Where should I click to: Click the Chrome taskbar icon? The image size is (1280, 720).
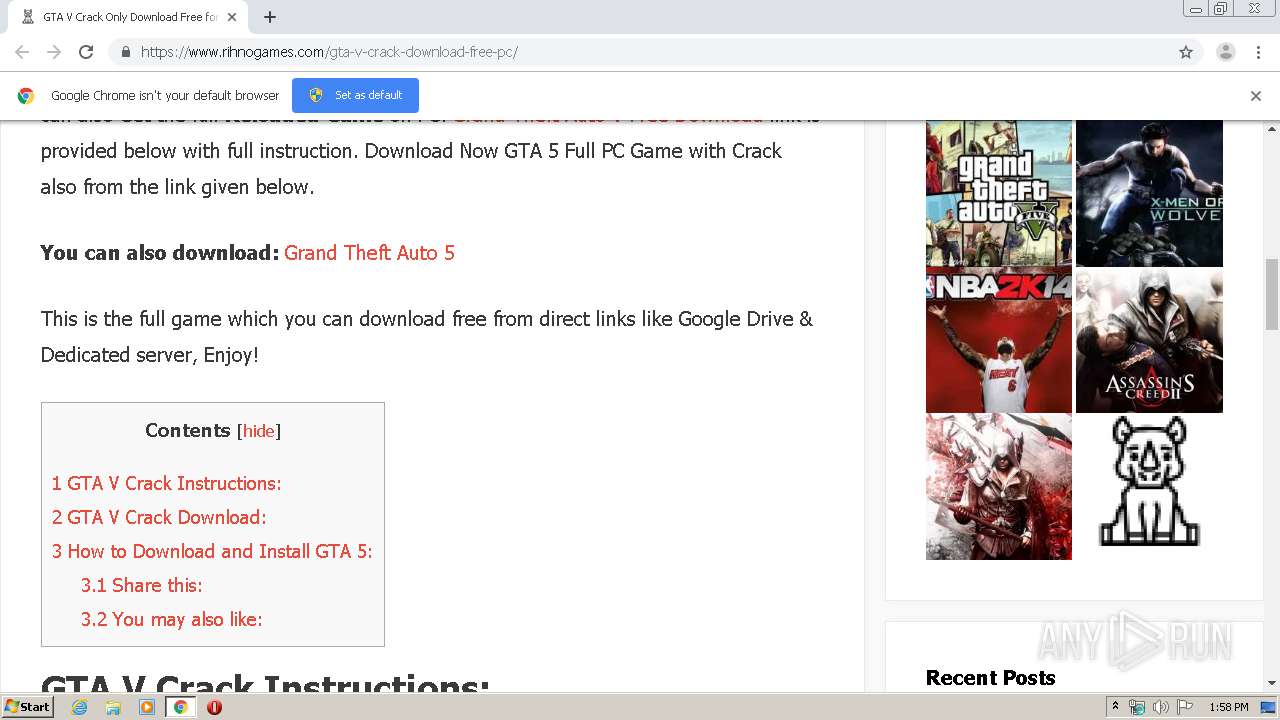[x=181, y=707]
